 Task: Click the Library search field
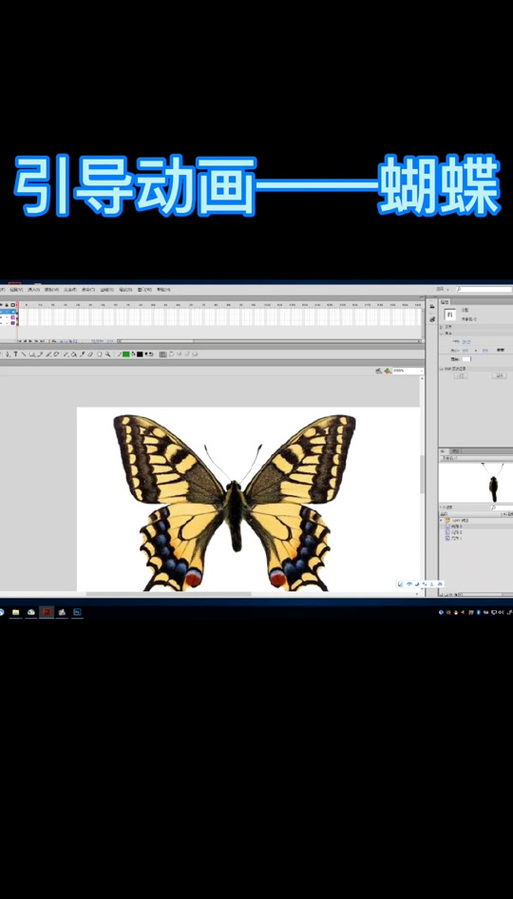point(502,507)
